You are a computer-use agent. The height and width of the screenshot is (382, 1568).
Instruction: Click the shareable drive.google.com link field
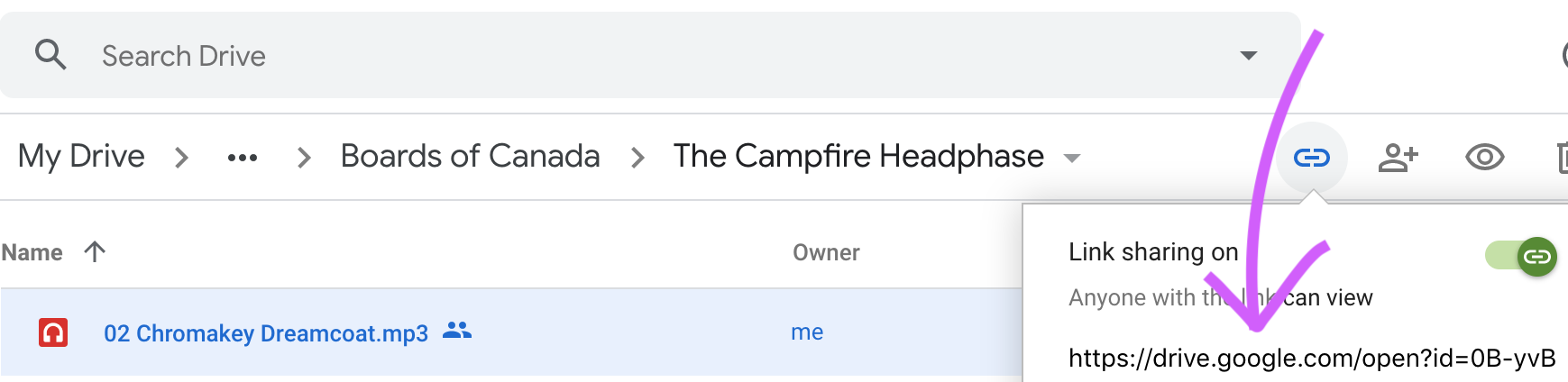pos(1312,359)
